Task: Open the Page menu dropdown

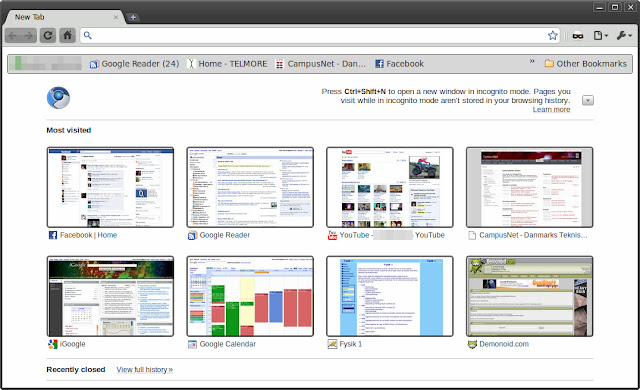Action: click(600, 36)
